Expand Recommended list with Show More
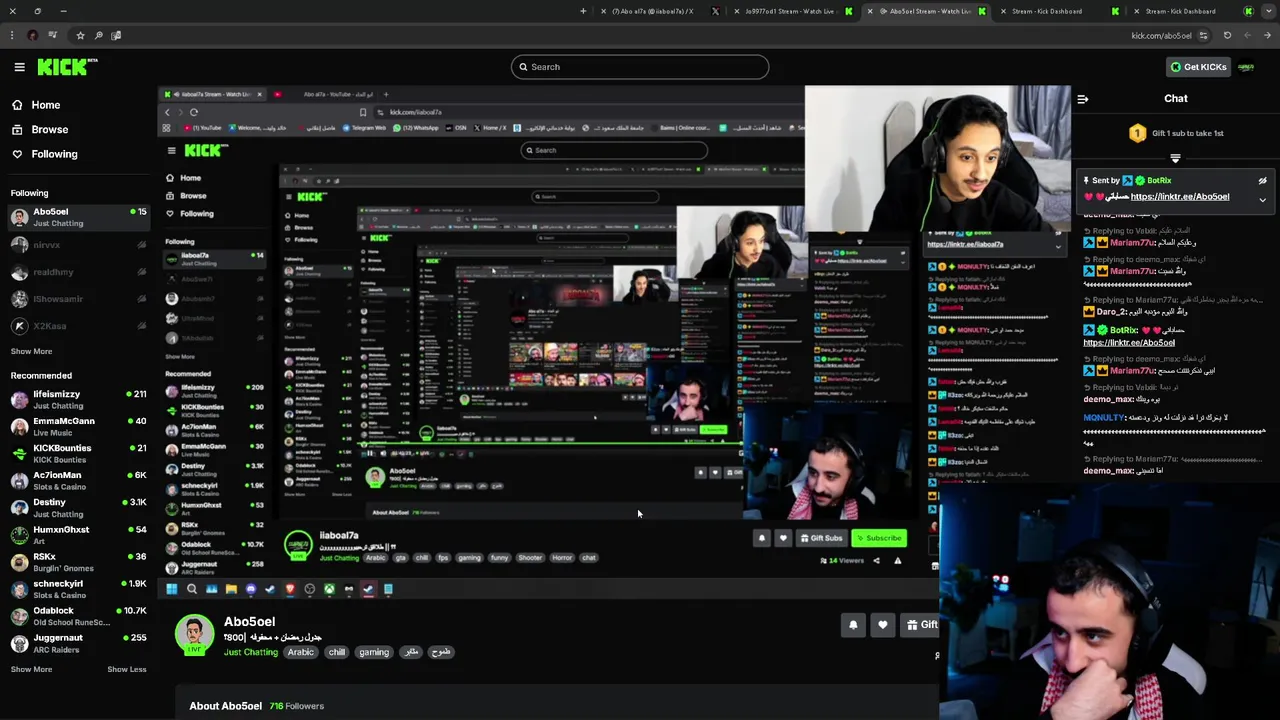Image resolution: width=1280 pixels, height=720 pixels. tap(31, 669)
